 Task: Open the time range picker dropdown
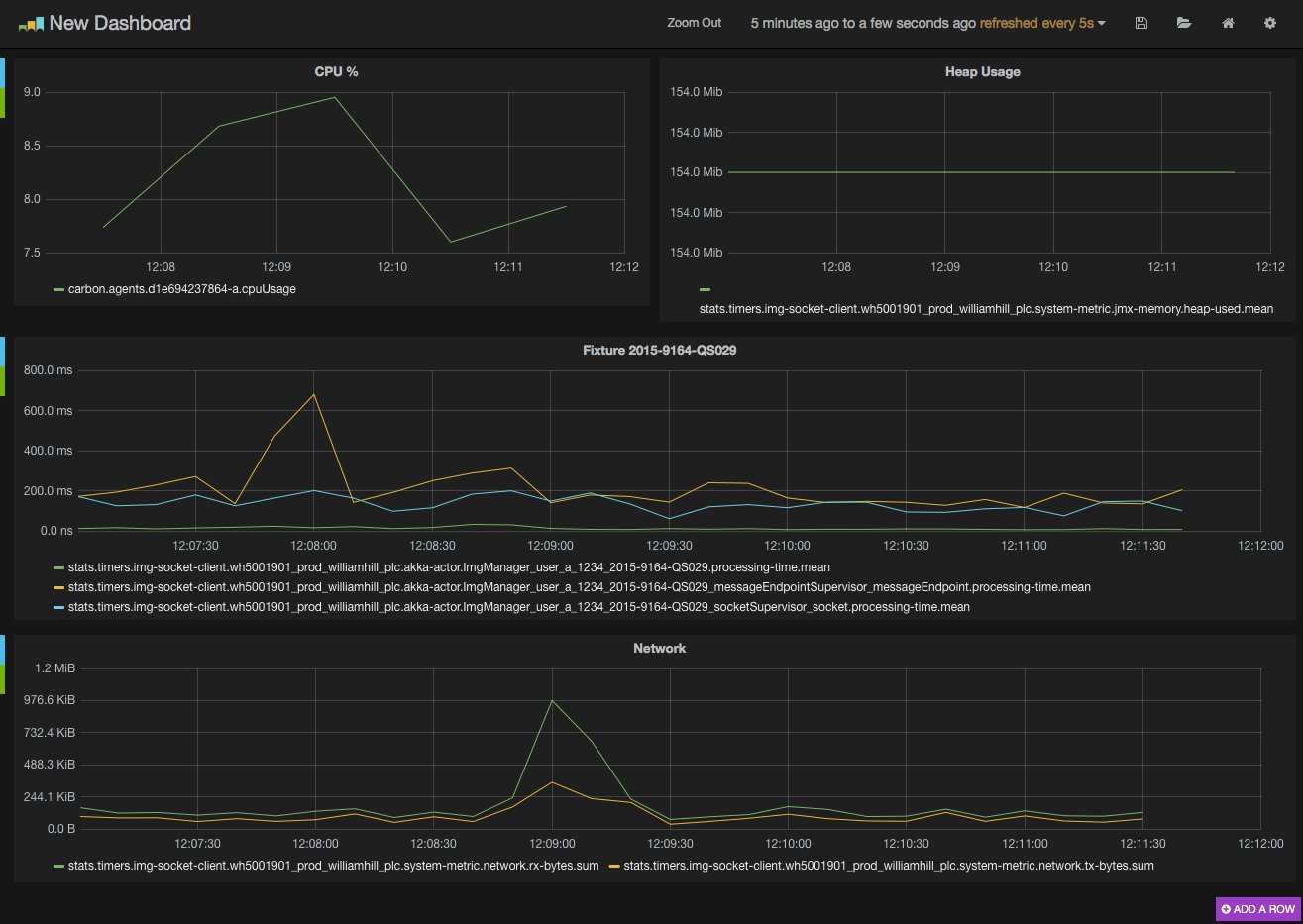point(927,23)
